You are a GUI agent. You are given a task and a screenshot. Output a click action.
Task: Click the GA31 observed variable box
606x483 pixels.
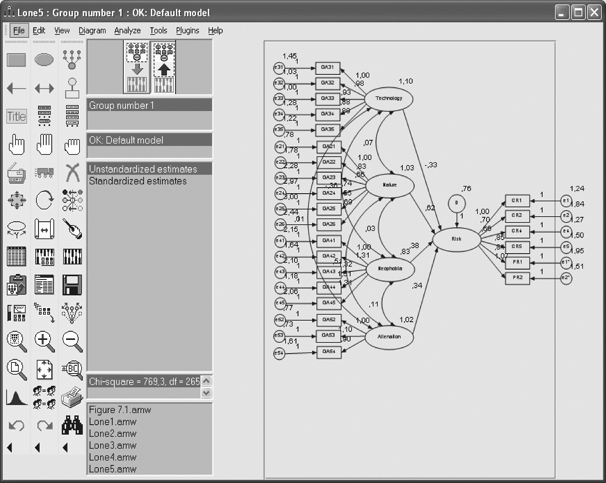327,67
